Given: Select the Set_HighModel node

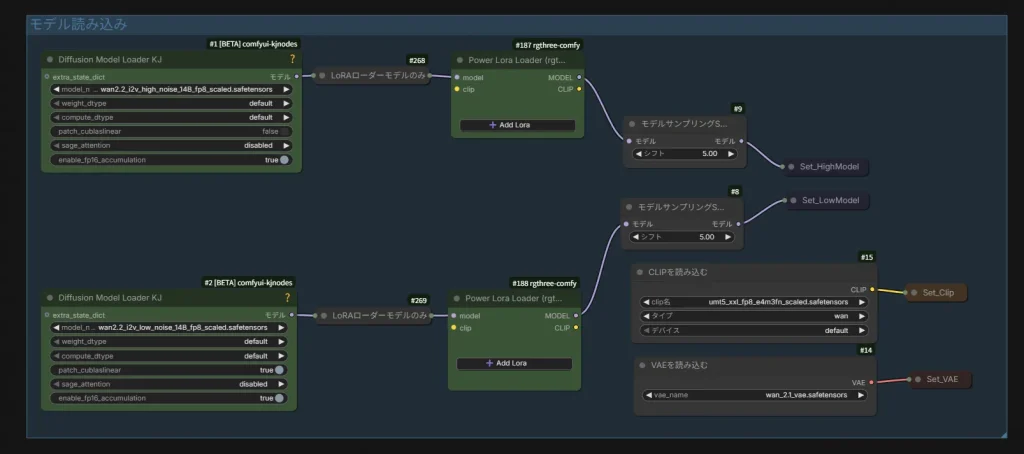Looking at the screenshot, I should (826, 166).
